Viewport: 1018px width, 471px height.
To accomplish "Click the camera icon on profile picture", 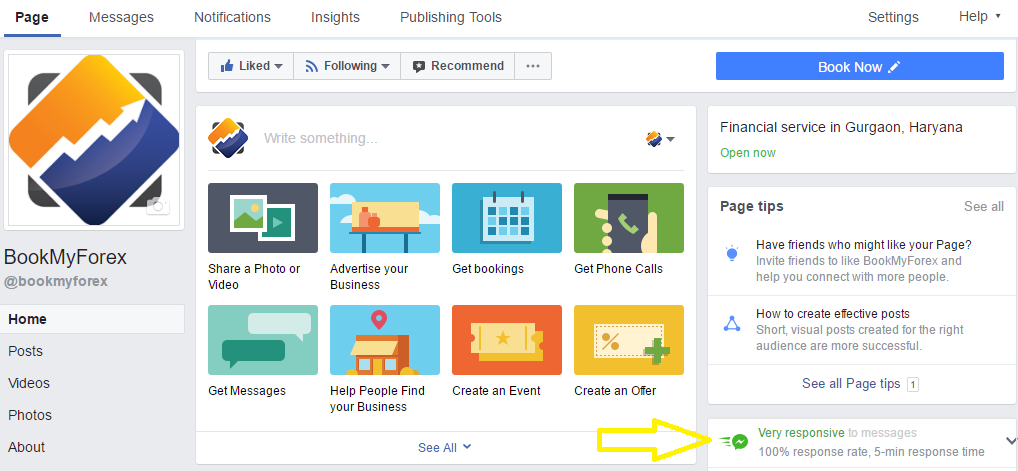I will pos(158,206).
